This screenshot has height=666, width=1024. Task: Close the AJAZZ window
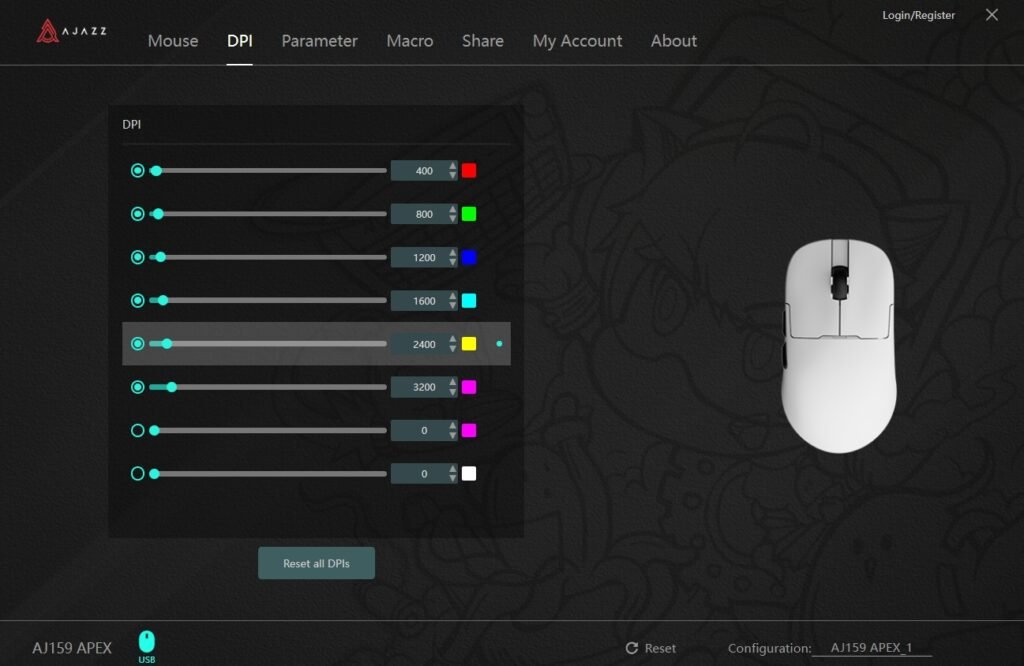[x=991, y=14]
